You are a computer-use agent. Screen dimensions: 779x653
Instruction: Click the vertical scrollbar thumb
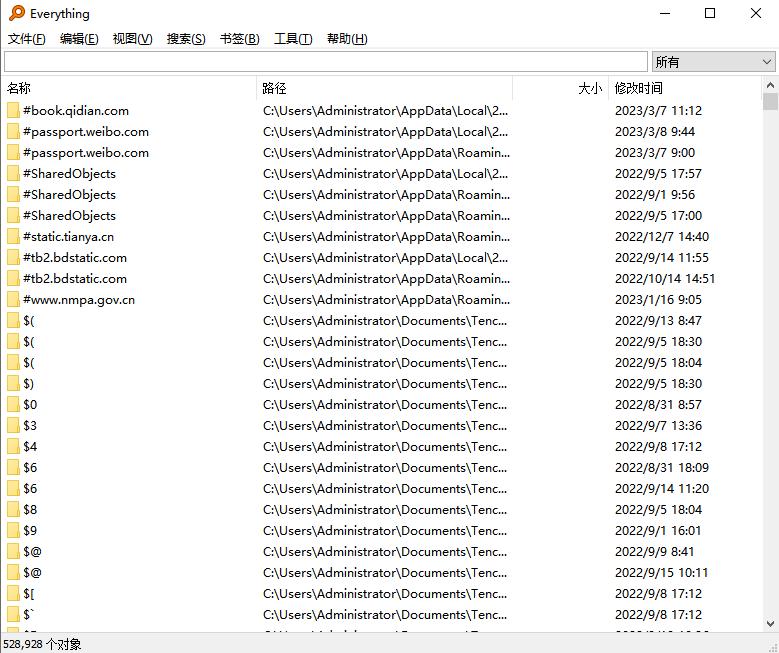pyautogui.click(x=771, y=101)
